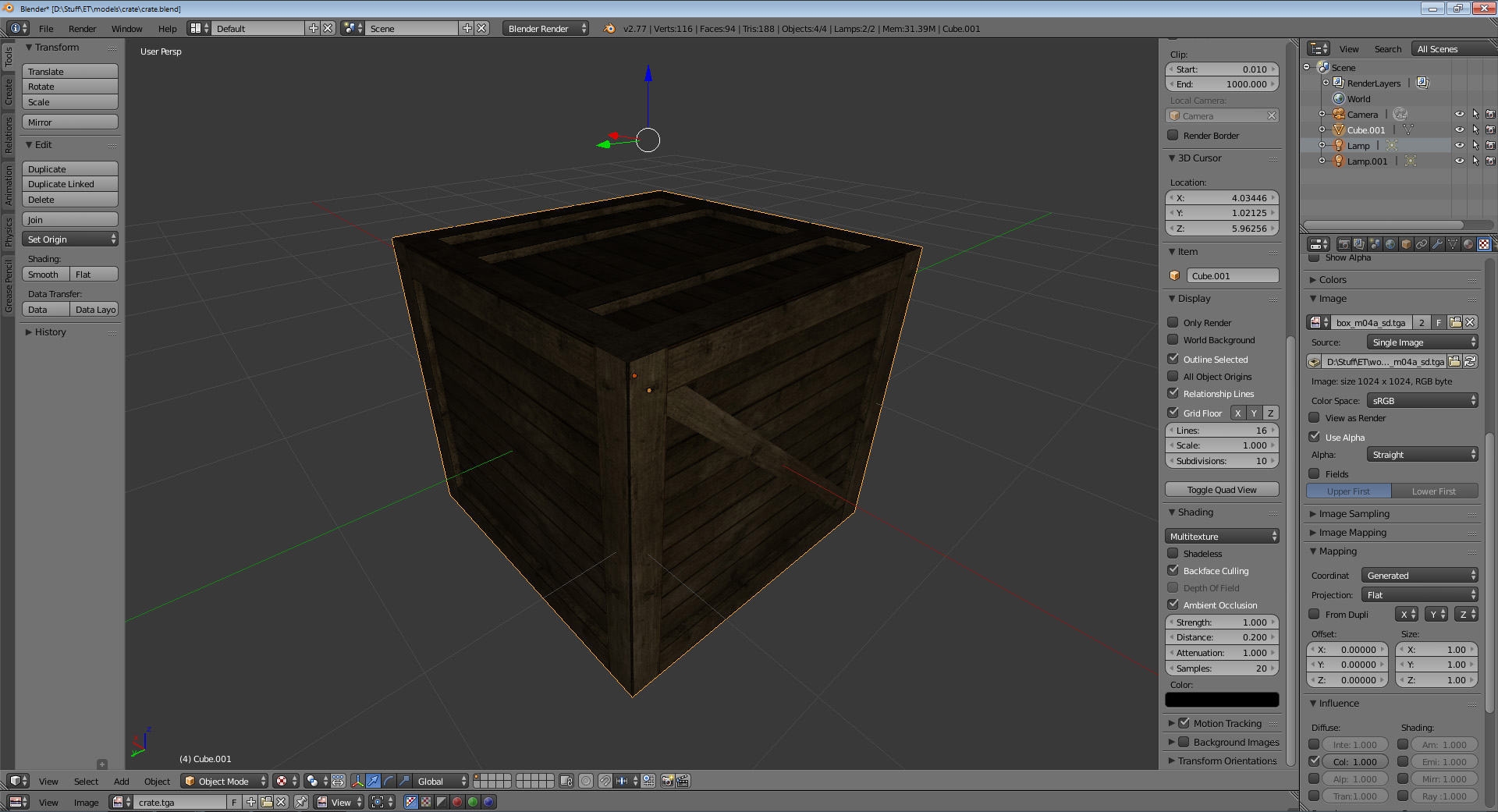The height and width of the screenshot is (812, 1498).
Task: Show the green channel in image editor
Action: pos(473,802)
